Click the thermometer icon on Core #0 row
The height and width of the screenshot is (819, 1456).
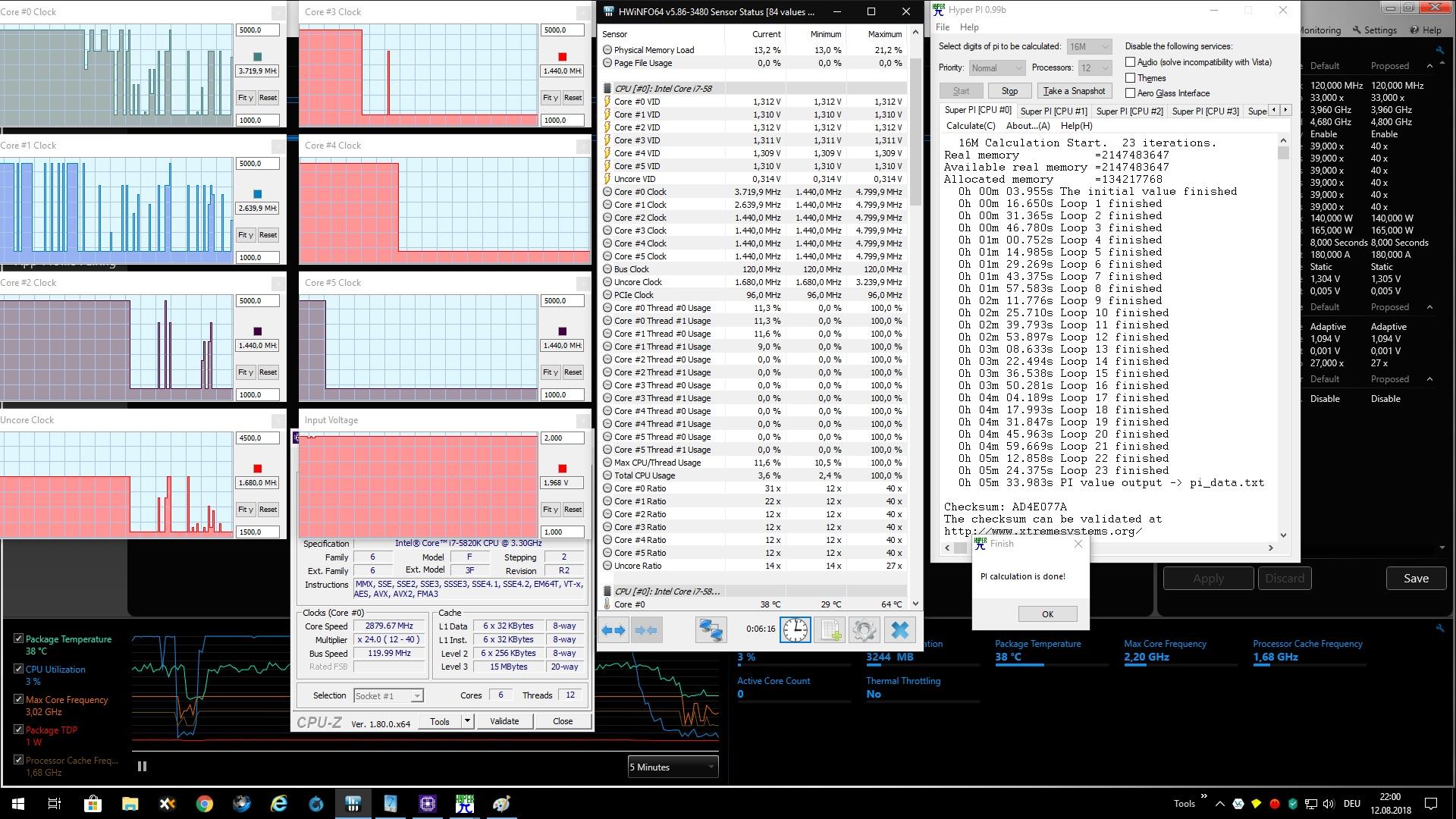click(607, 604)
